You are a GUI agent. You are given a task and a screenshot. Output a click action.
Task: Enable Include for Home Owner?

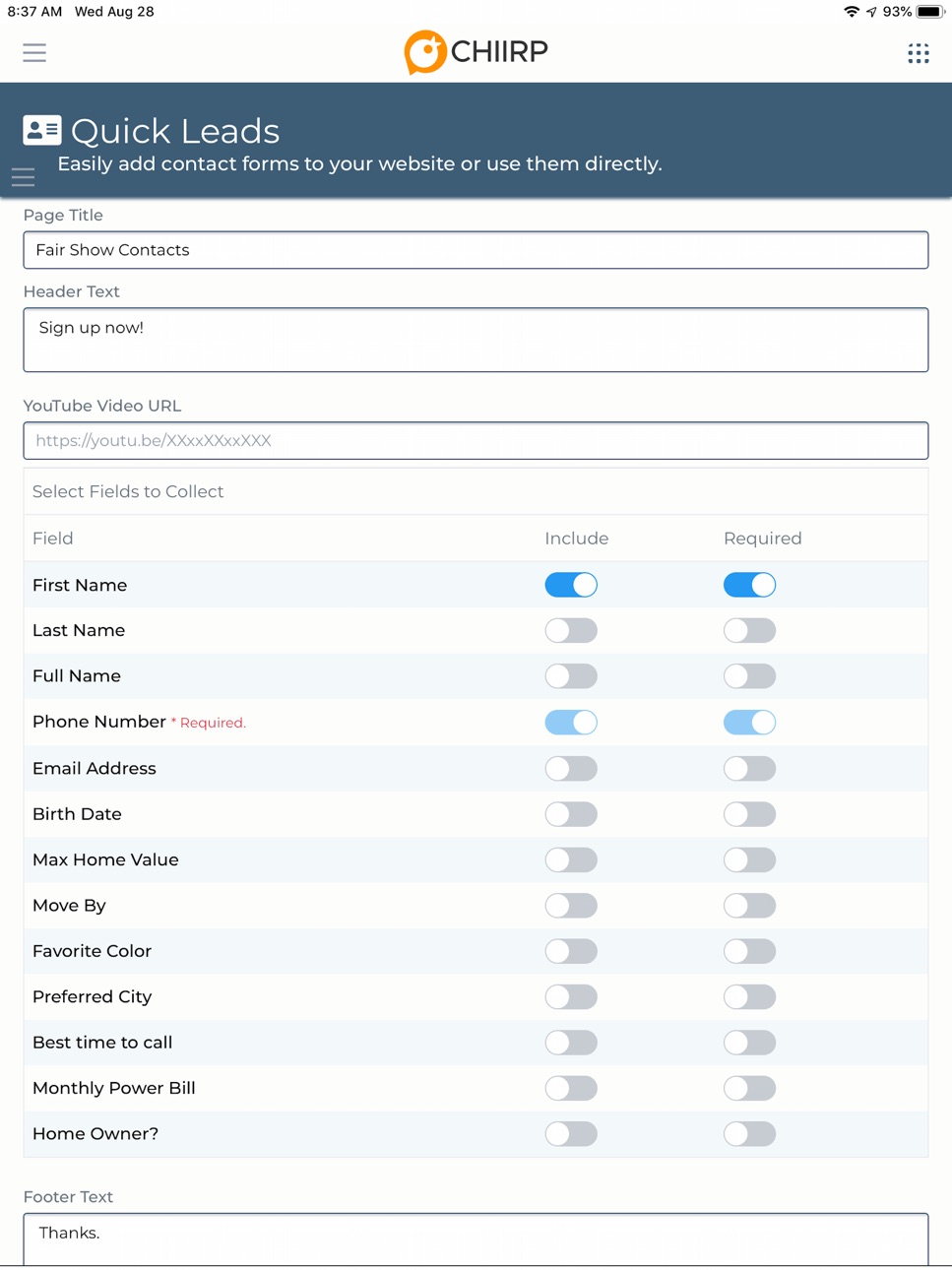pos(571,1134)
